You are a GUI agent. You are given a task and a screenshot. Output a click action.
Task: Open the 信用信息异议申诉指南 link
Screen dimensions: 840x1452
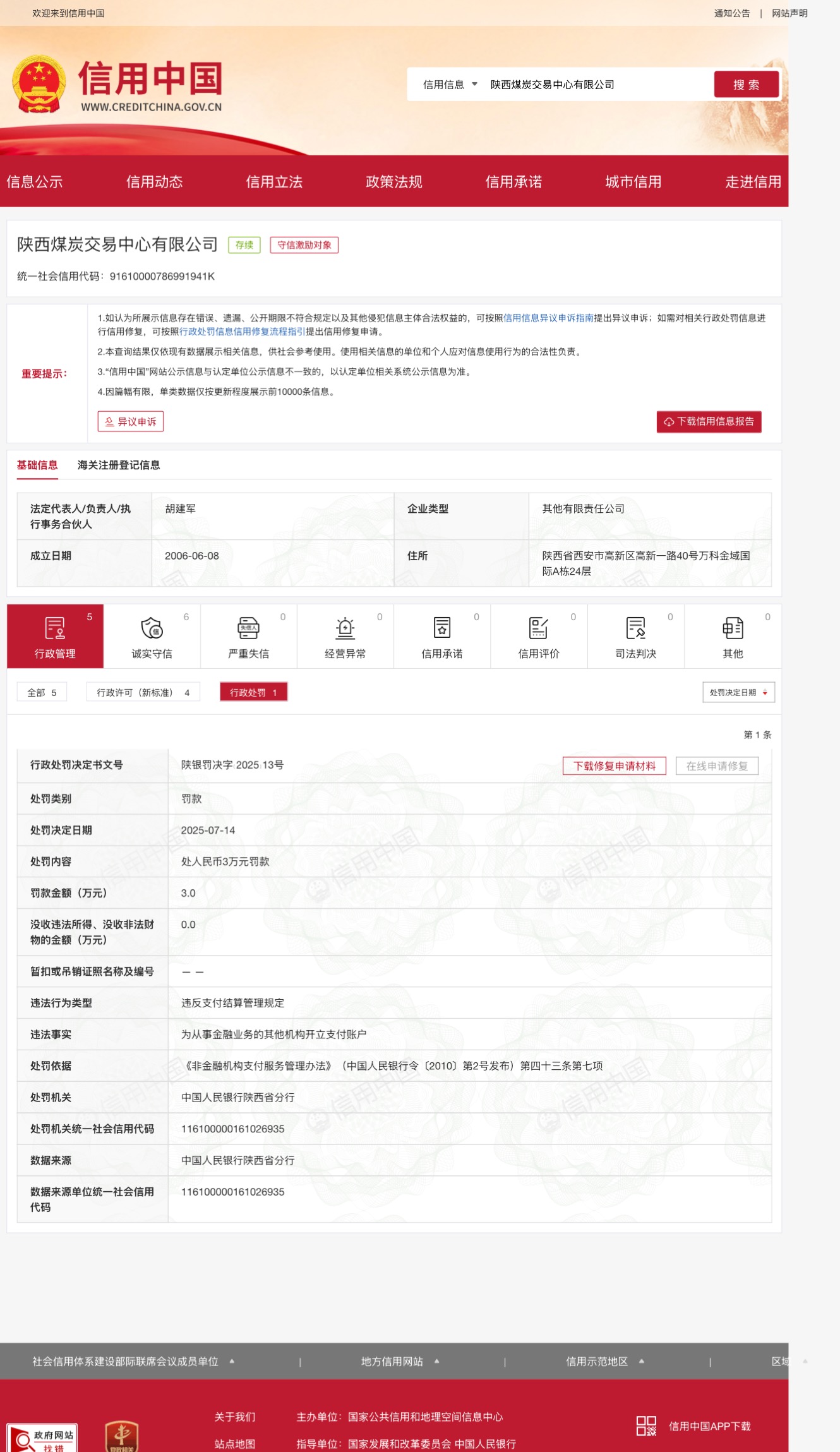[548, 318]
